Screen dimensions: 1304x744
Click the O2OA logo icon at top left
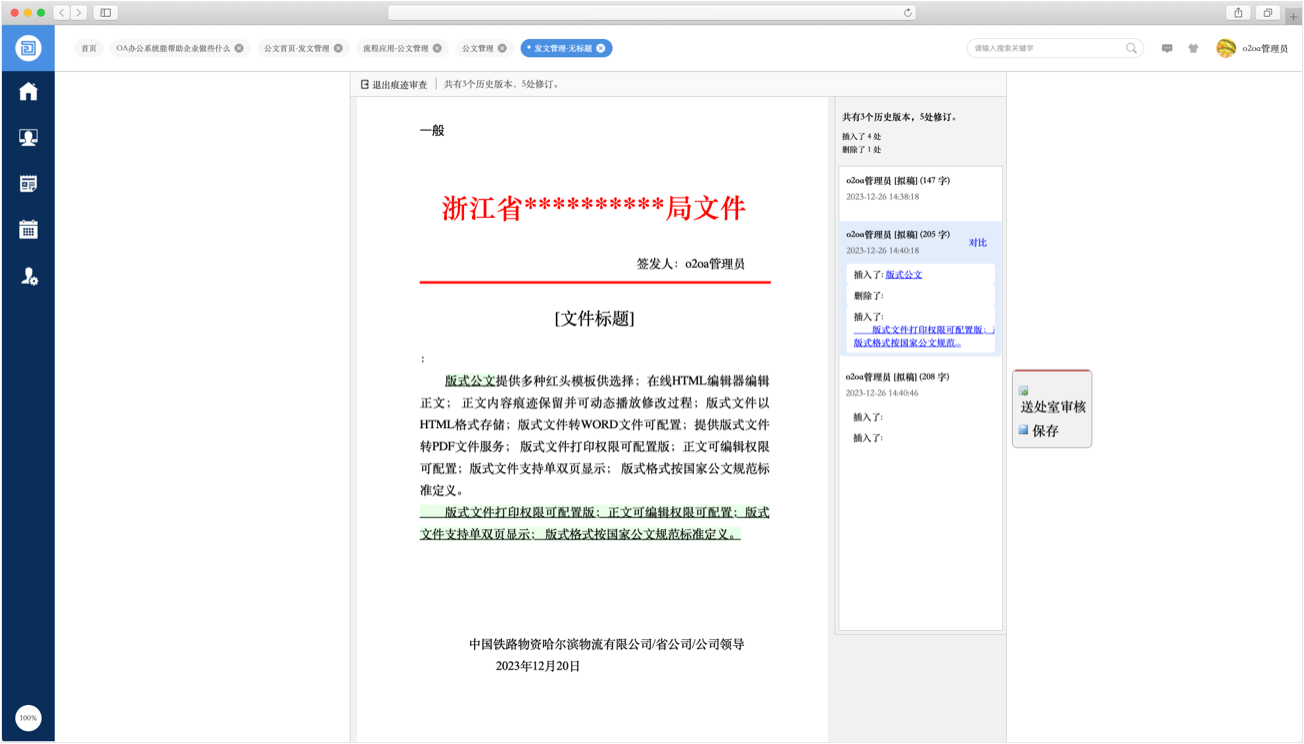(x=28, y=48)
